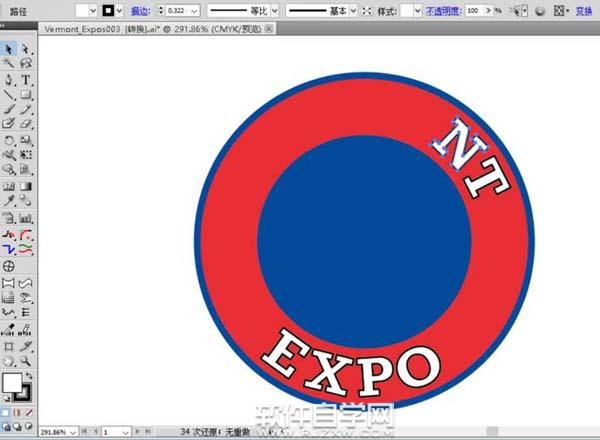Open the stroke color dropdown in control bar

(119, 10)
